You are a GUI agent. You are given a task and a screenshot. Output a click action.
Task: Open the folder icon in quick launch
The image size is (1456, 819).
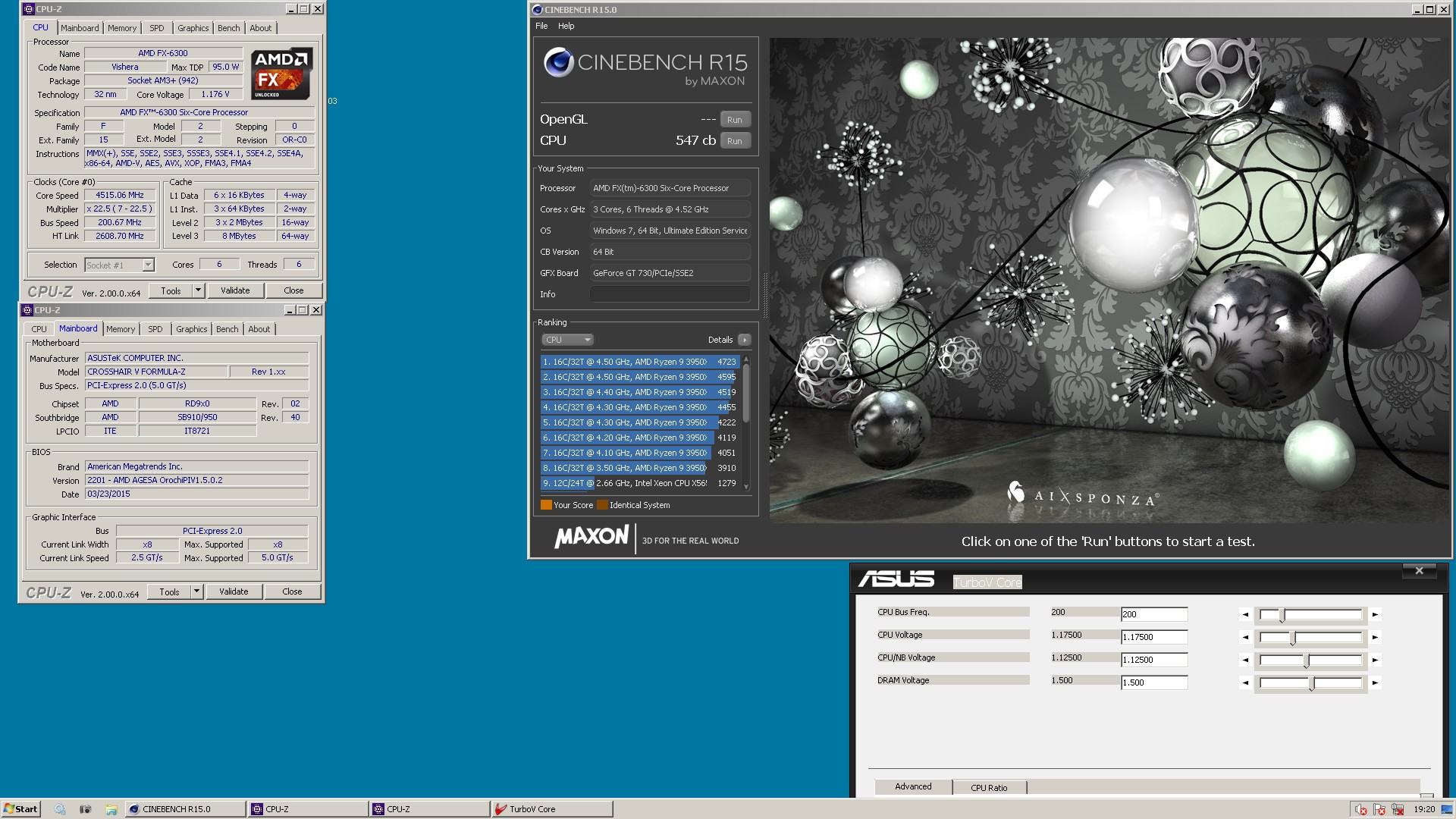pyautogui.click(x=111, y=809)
